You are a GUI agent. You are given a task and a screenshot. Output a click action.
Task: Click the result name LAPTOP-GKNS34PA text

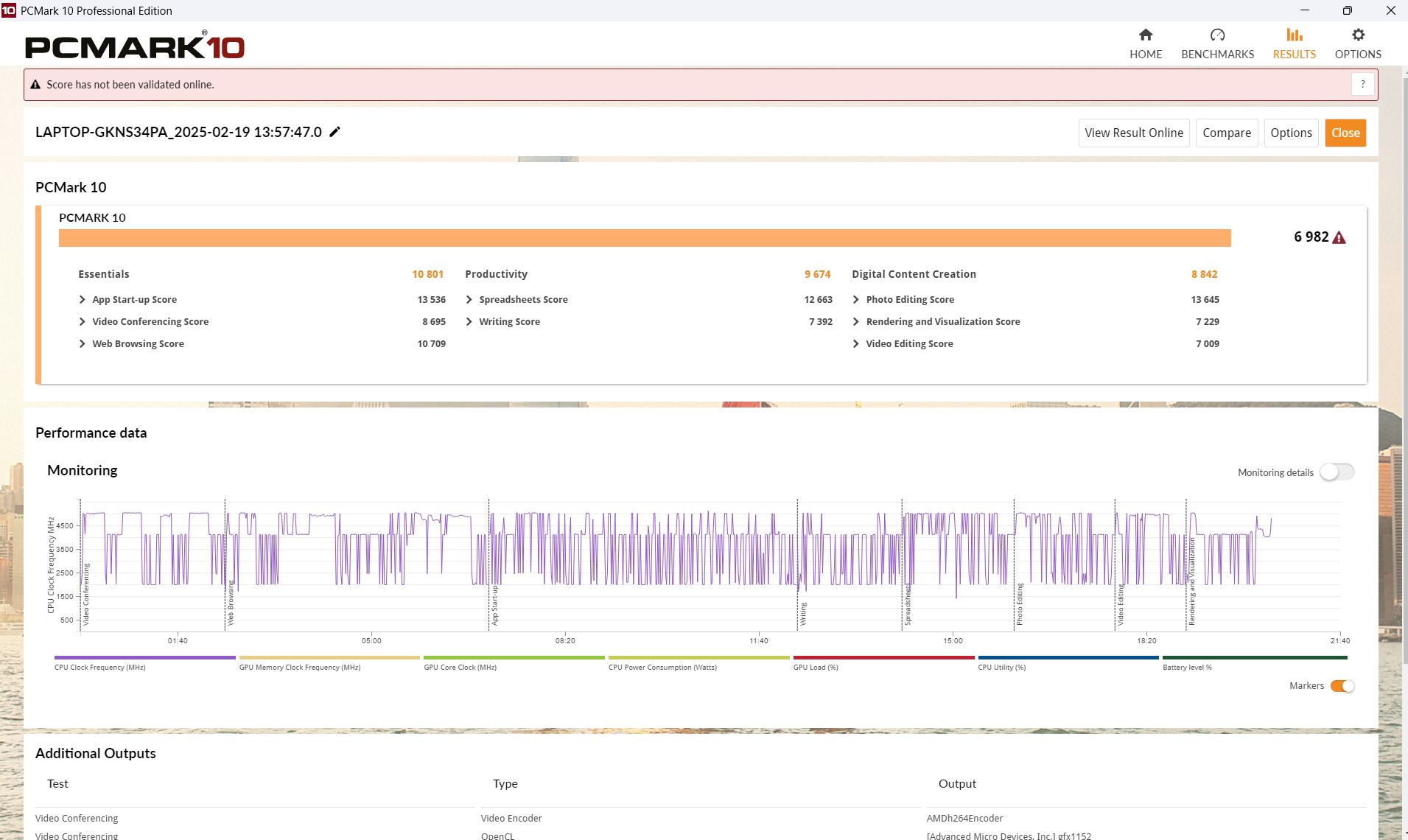pos(178,132)
